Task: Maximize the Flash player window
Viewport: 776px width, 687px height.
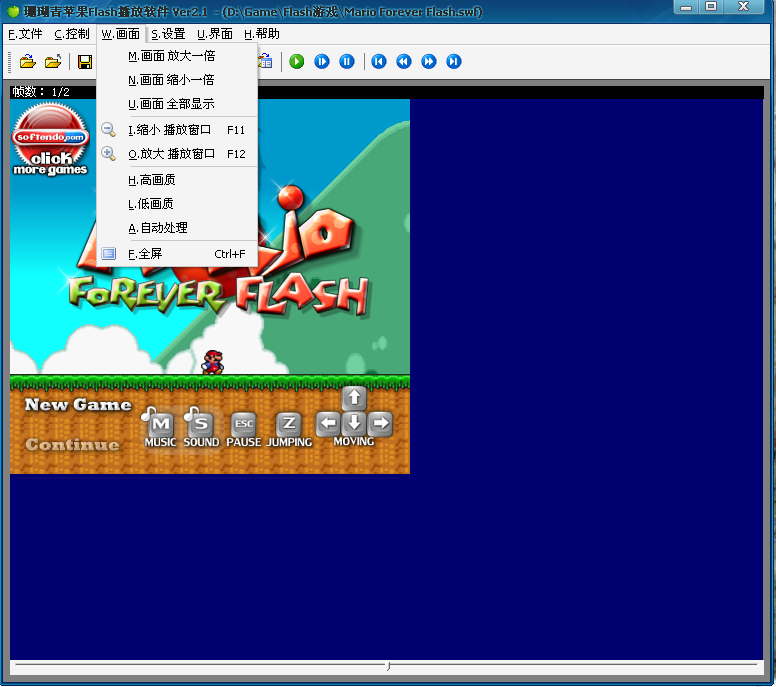Action: click(x=711, y=7)
